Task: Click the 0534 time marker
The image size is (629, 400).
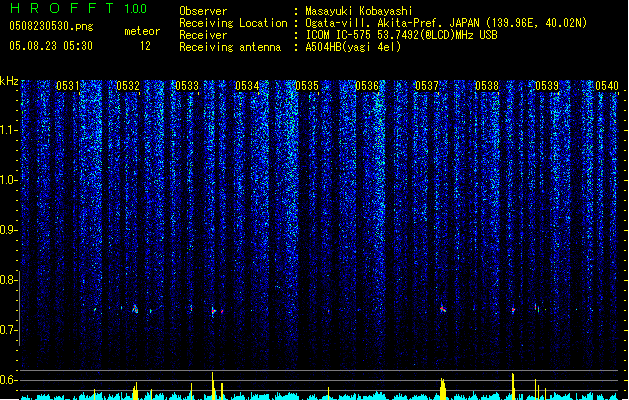Action: [247, 86]
